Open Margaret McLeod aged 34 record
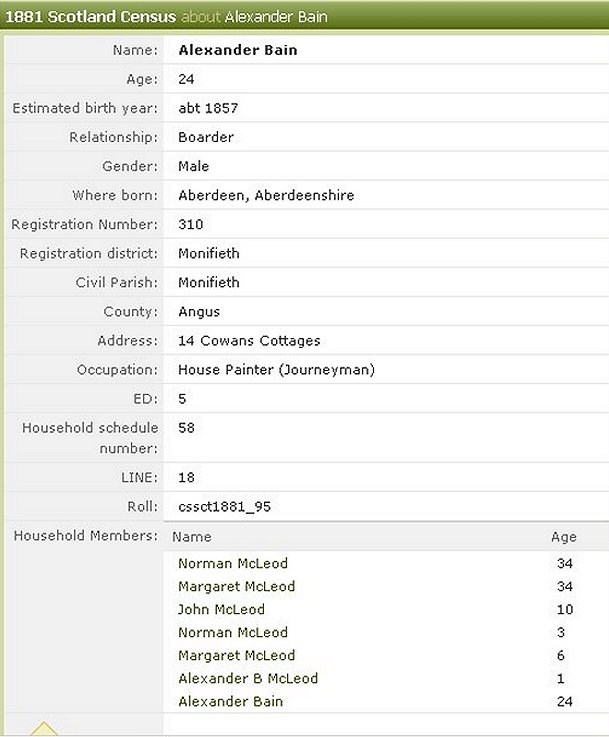Screen dimensions: 609x737 [236, 586]
